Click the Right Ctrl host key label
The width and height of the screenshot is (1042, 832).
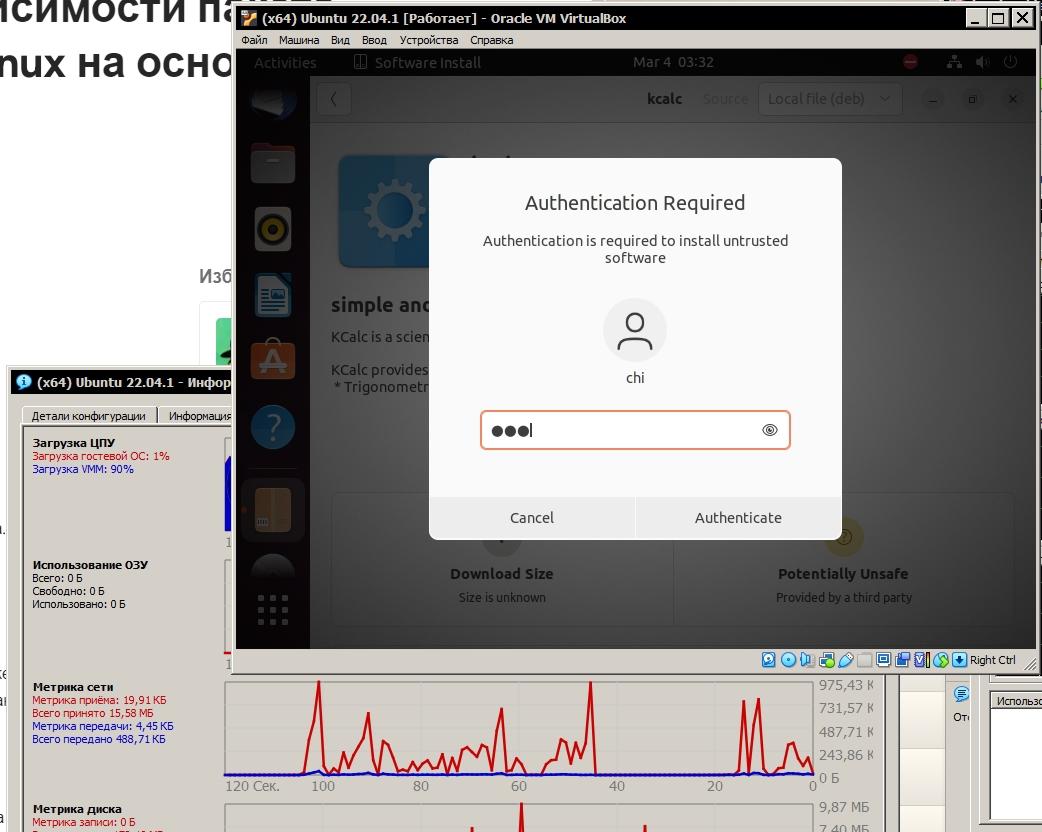pos(992,660)
